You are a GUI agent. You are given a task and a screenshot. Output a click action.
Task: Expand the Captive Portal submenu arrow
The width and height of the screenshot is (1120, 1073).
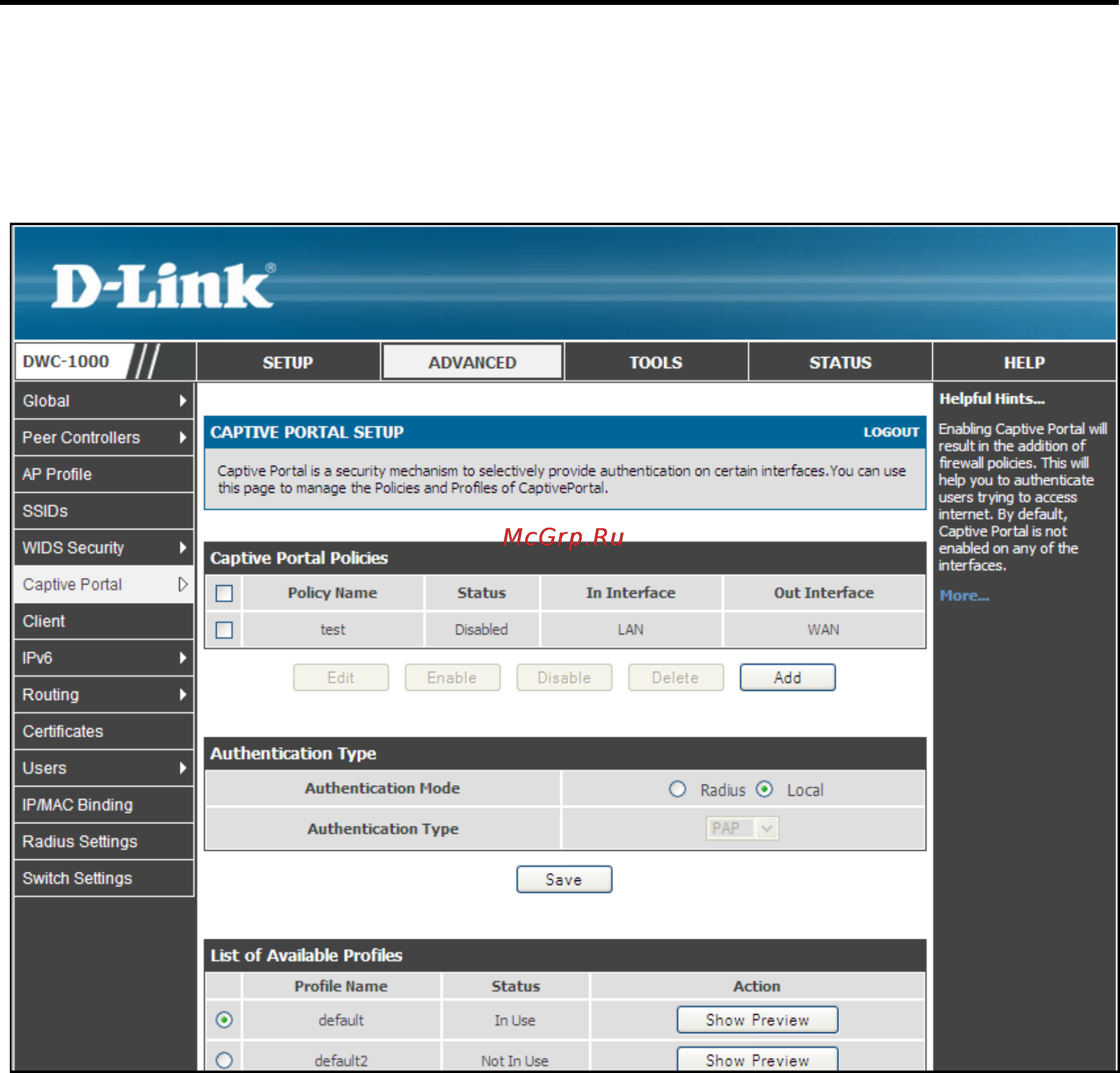point(182,584)
